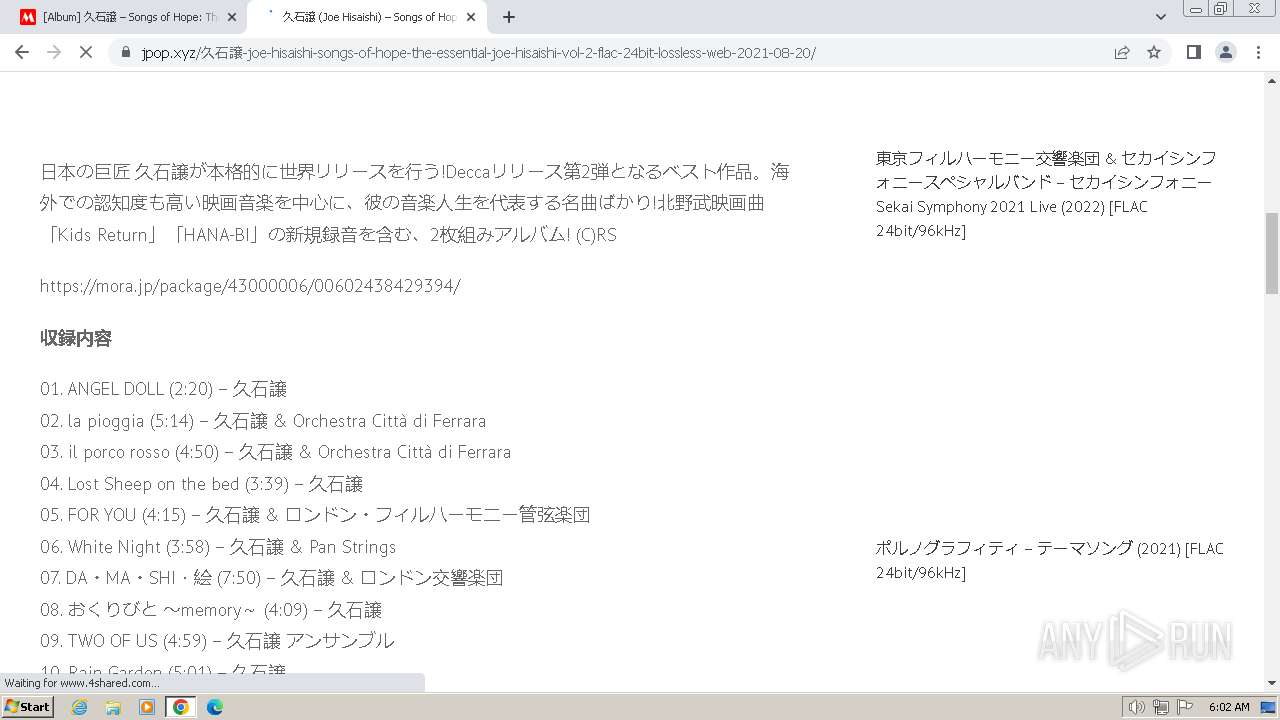Open Microsoft Edge from taskbar
1280x720 pixels.
click(215, 707)
